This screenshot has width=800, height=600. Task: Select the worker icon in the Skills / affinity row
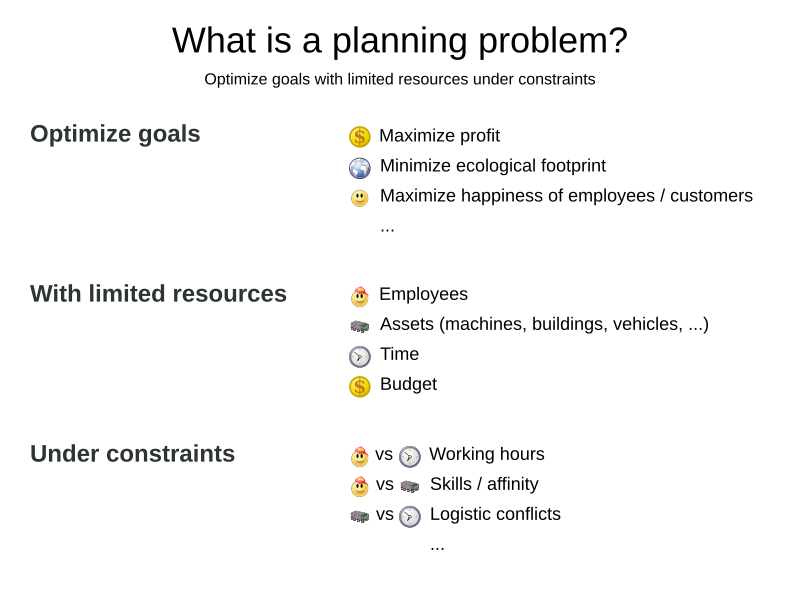[x=360, y=486]
